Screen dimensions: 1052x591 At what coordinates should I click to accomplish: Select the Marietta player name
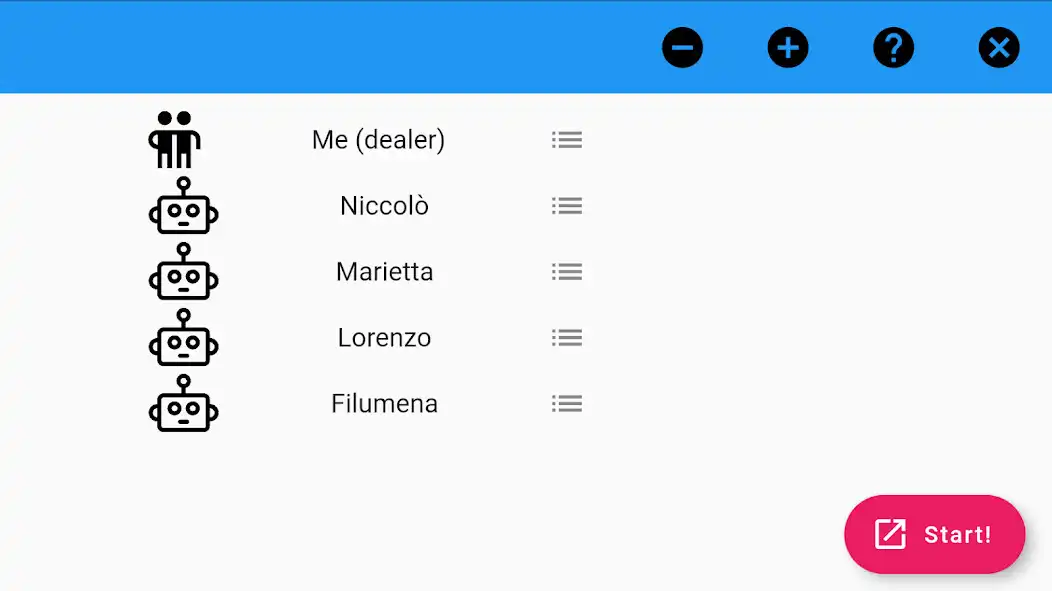384,272
